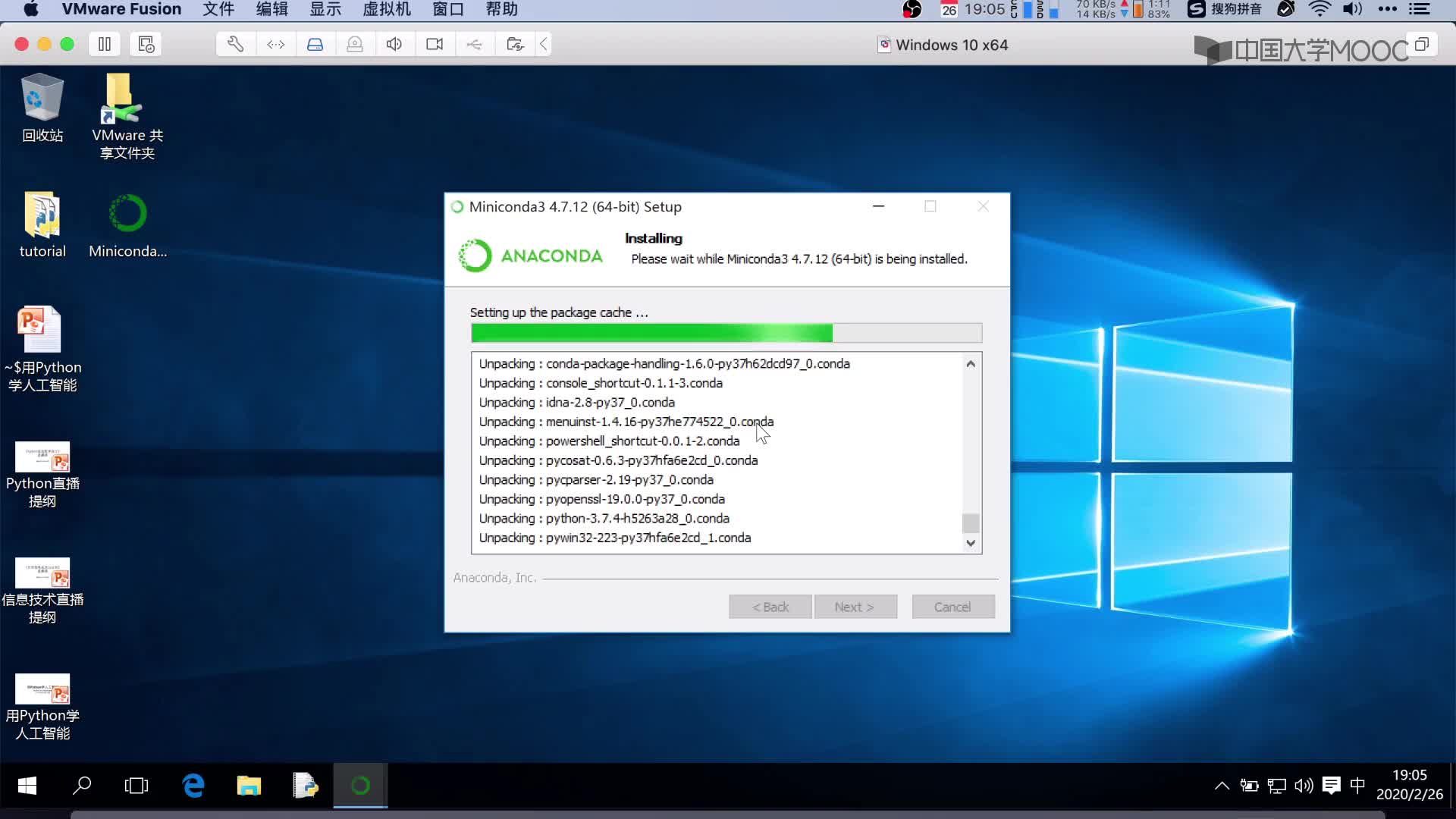Open VMware snapshot manager icon

pos(146,44)
